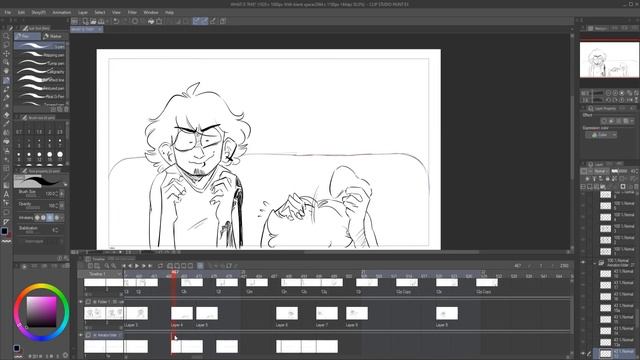The width and height of the screenshot is (640, 360).
Task: Switch to the Pen sub tool tab
Action: [27, 36]
